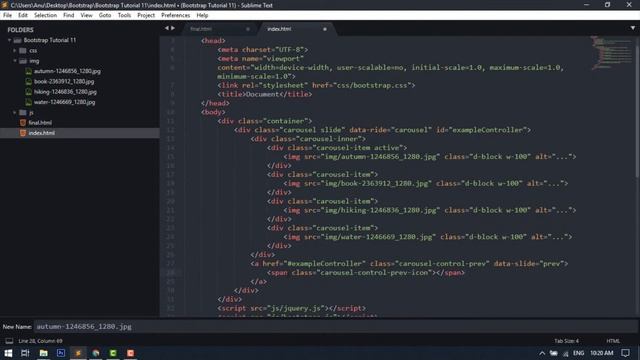Open the Tab Size: 4 selector

tap(567, 341)
